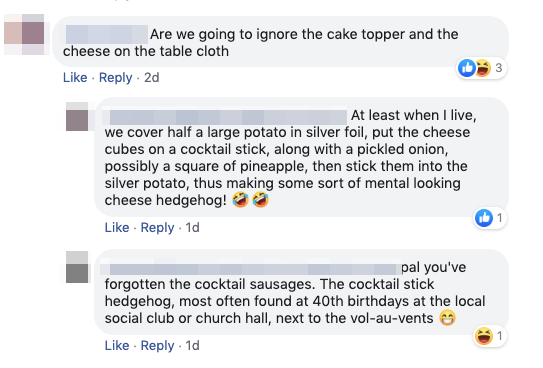543x368 pixels.
Task: Open the cheese hedgehog replier's profile picture
Action: coord(77,117)
